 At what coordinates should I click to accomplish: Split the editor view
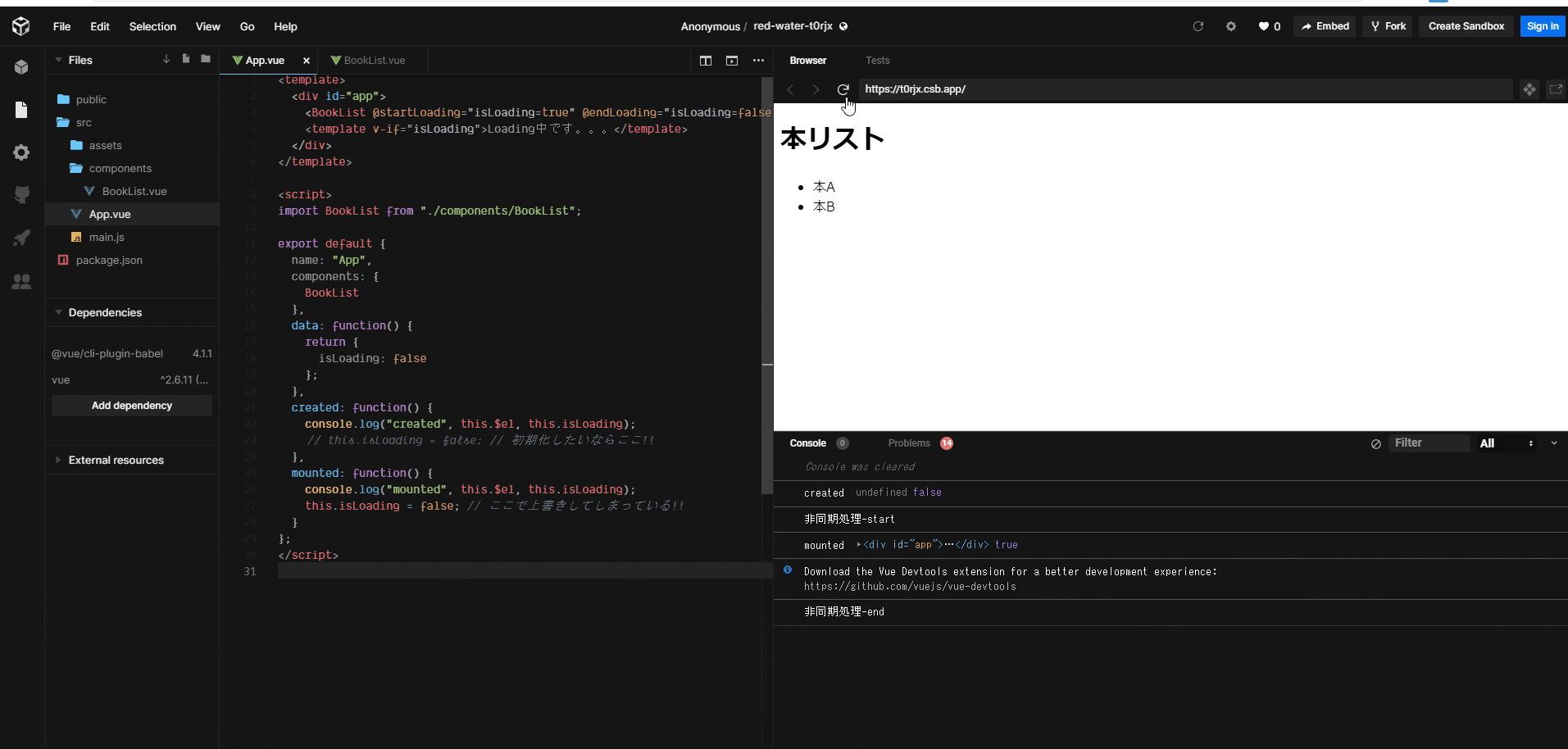tap(706, 61)
